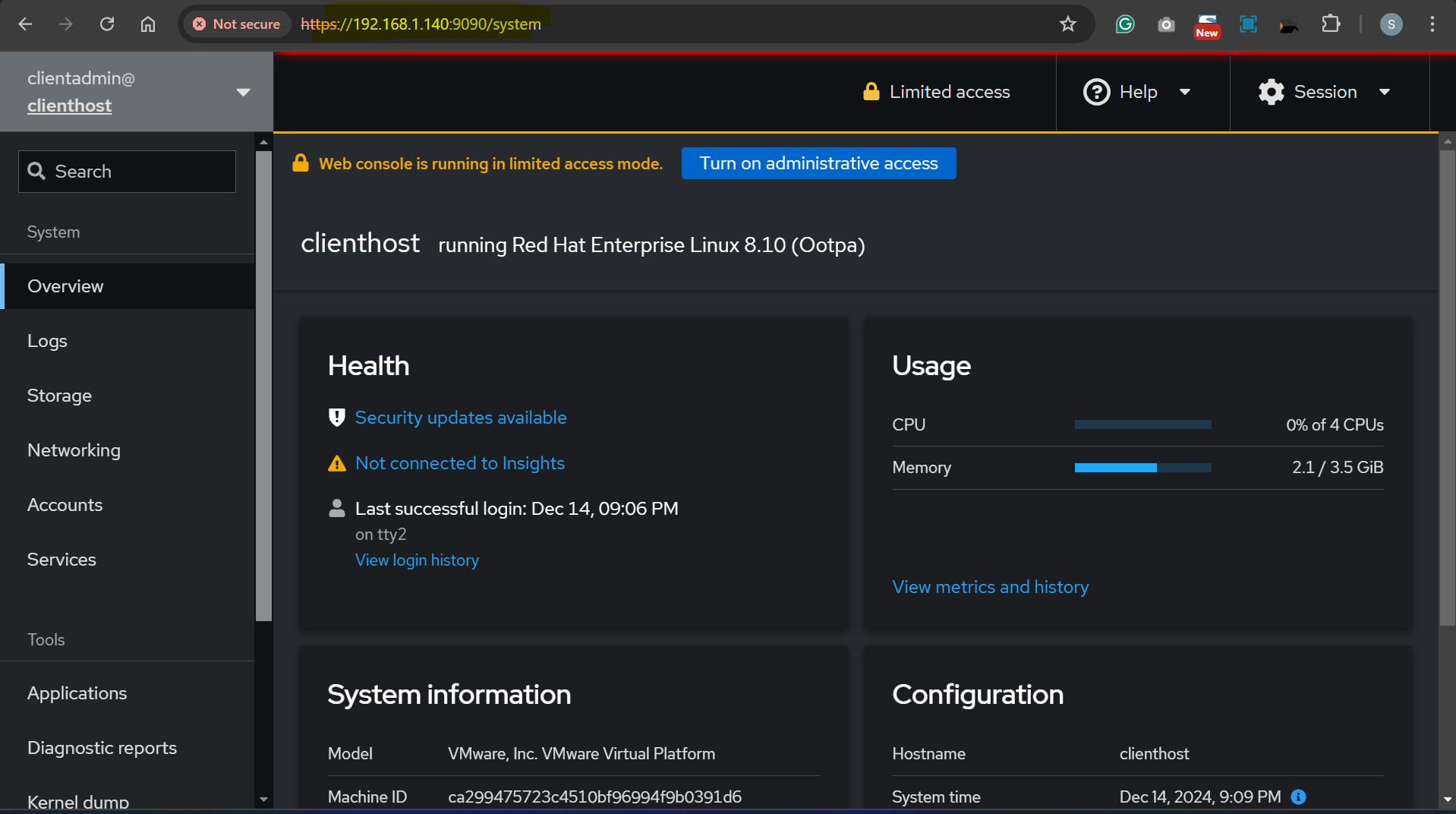Image resolution: width=1456 pixels, height=814 pixels.
Task: Bookmark this page with the star icon
Action: point(1068,24)
